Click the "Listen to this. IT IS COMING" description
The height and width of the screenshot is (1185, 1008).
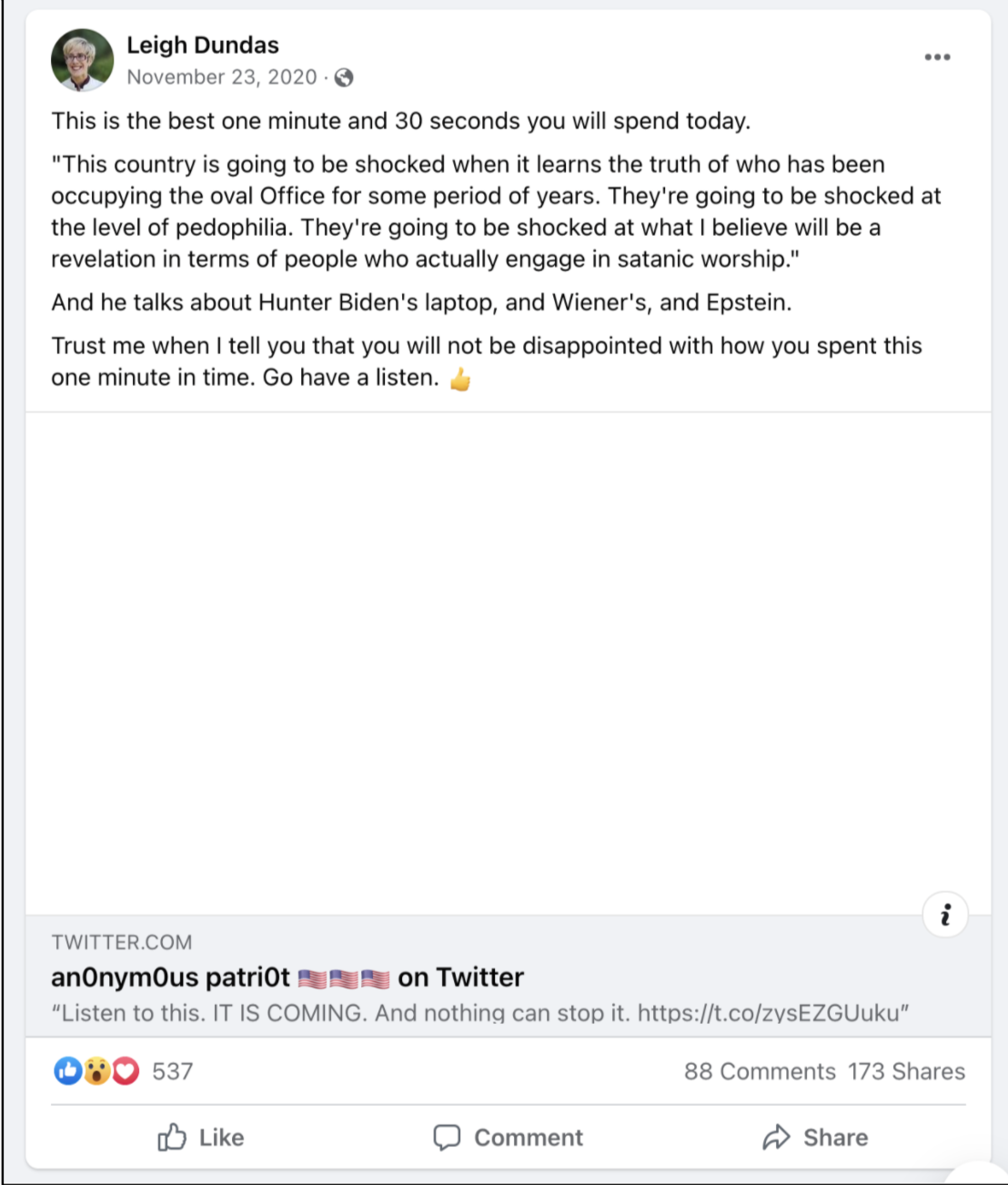480,1013
